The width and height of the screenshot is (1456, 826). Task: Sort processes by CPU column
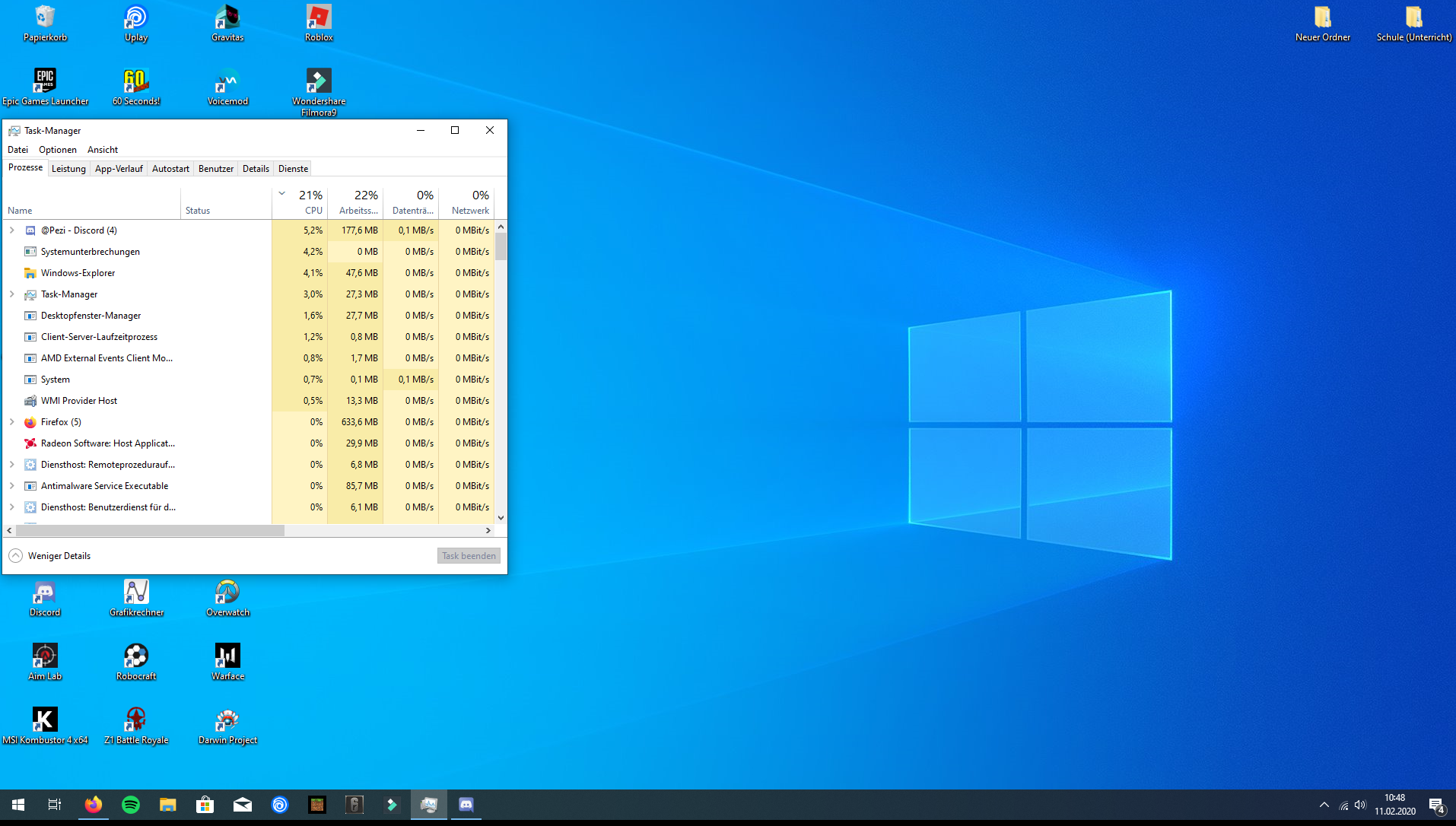pos(300,202)
